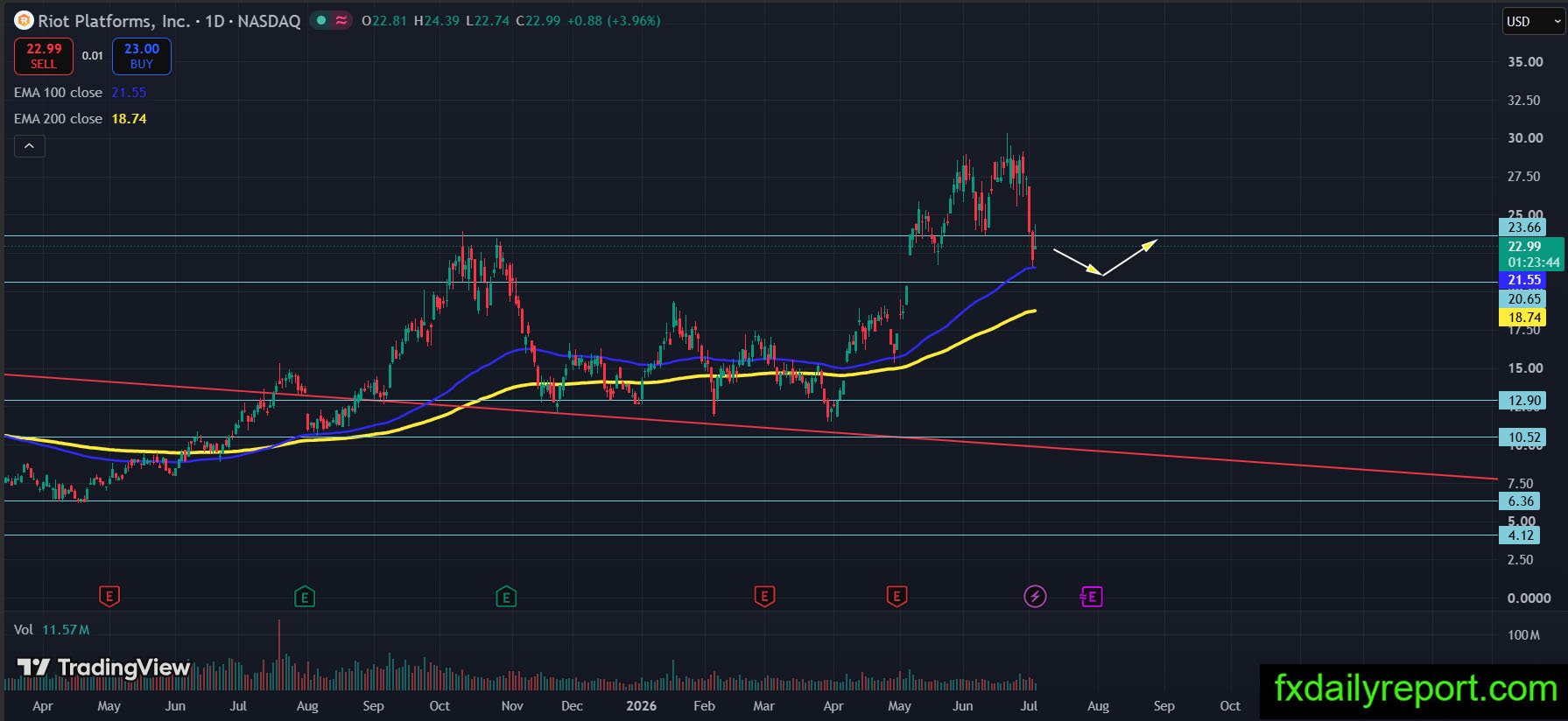Click the 2026 year label on time axis
This screenshot has width=1568, height=721.
click(641, 706)
